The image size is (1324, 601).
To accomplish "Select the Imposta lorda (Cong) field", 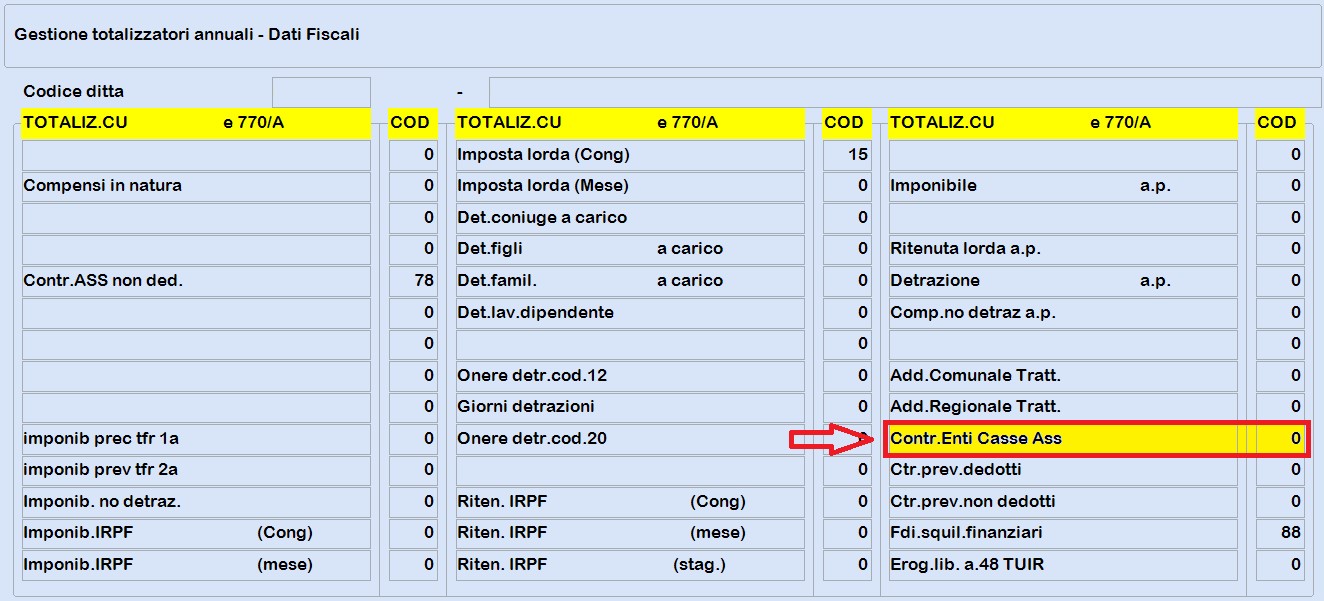I will [x=630, y=155].
